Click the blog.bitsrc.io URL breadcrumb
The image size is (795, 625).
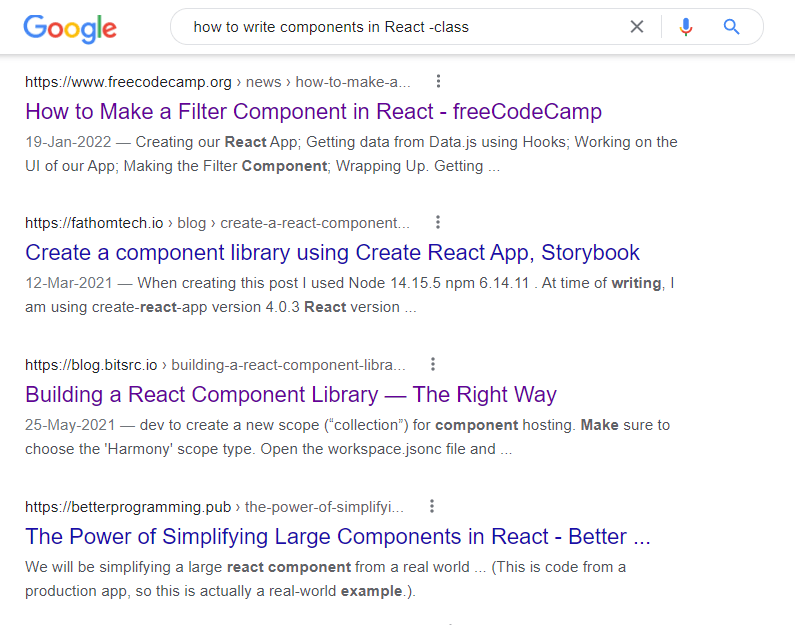coord(215,365)
